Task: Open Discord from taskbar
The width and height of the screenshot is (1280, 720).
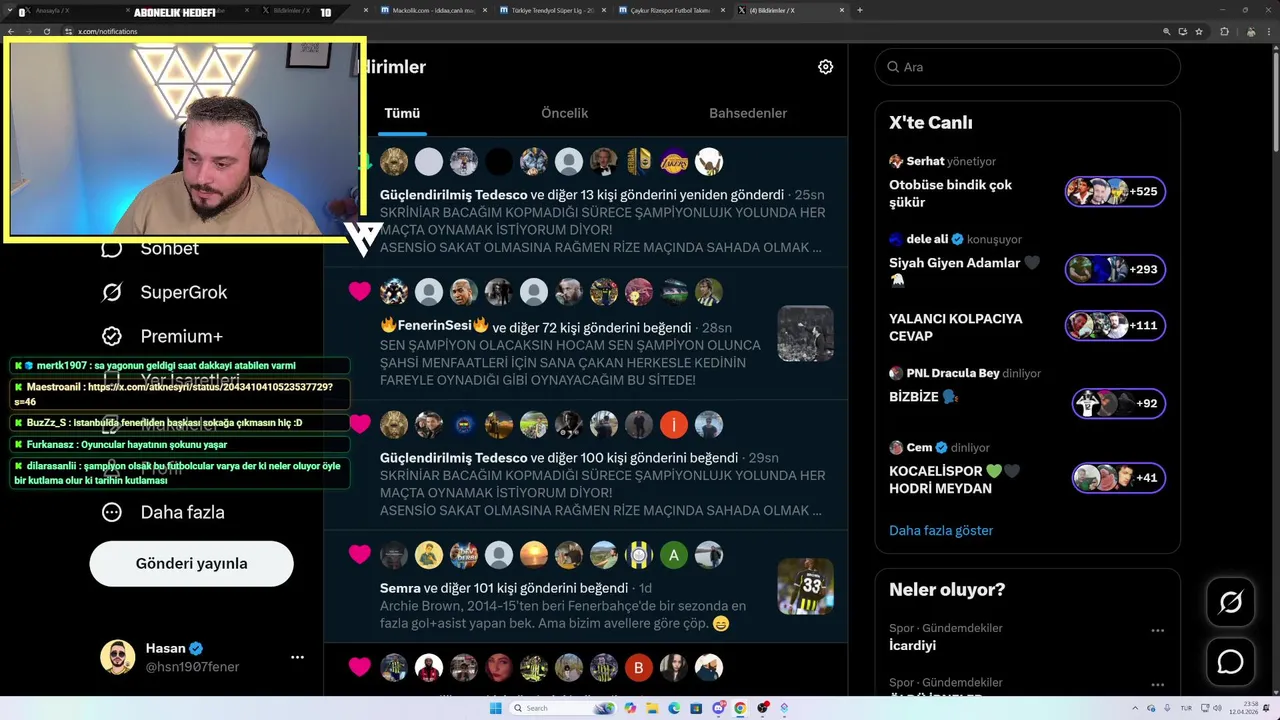Action: (718, 708)
